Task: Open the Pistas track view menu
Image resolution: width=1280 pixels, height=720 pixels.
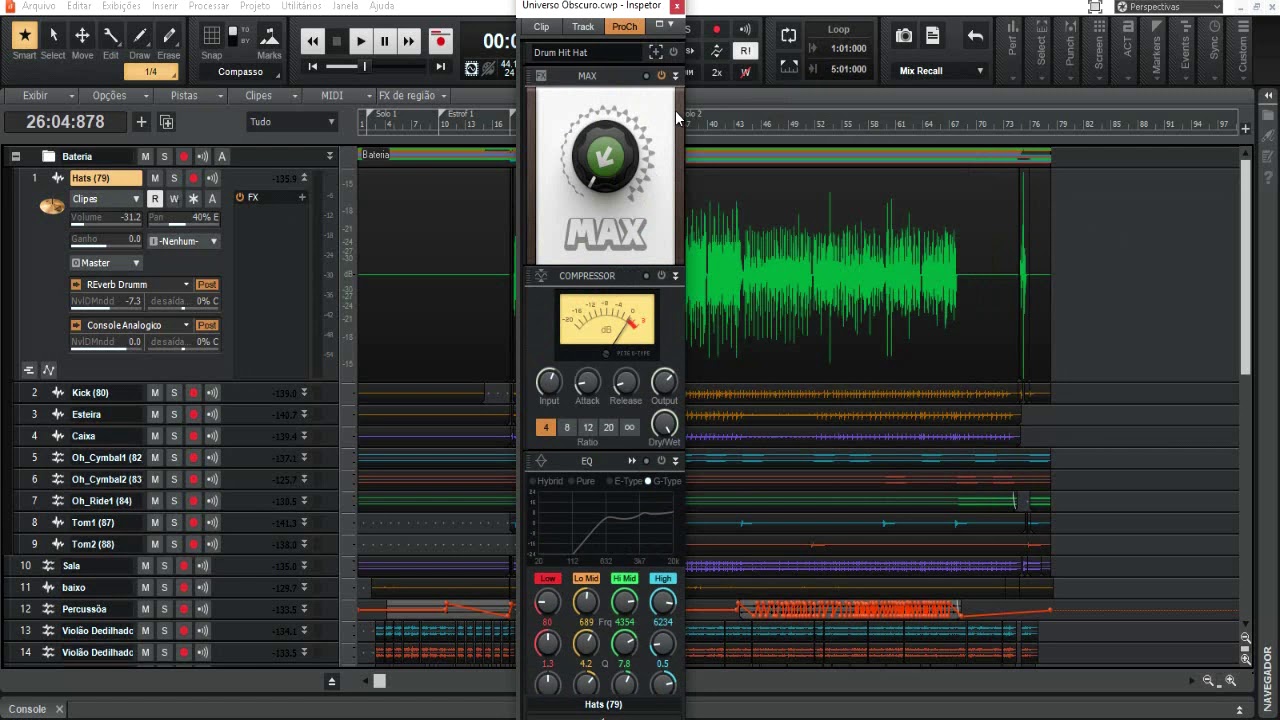Action: point(189,96)
